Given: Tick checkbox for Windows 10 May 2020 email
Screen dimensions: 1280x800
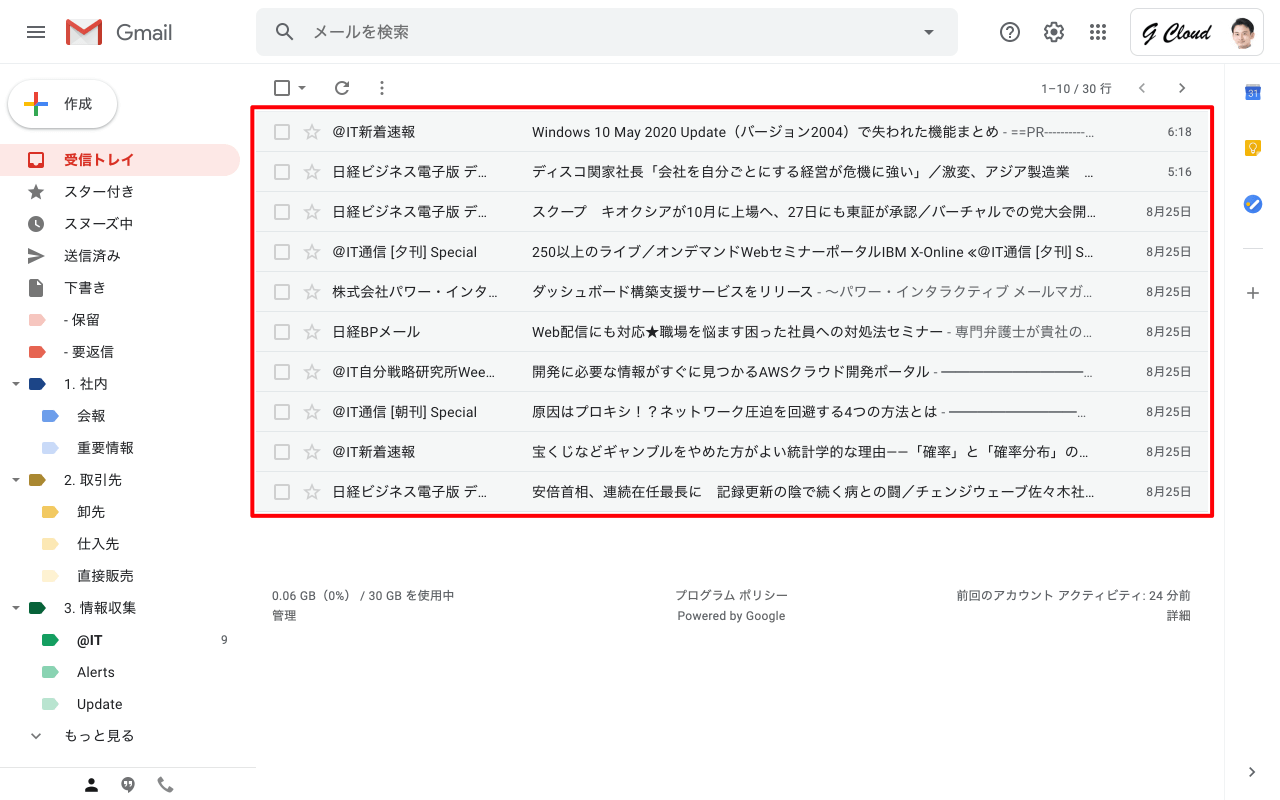Looking at the screenshot, I should click(x=282, y=132).
